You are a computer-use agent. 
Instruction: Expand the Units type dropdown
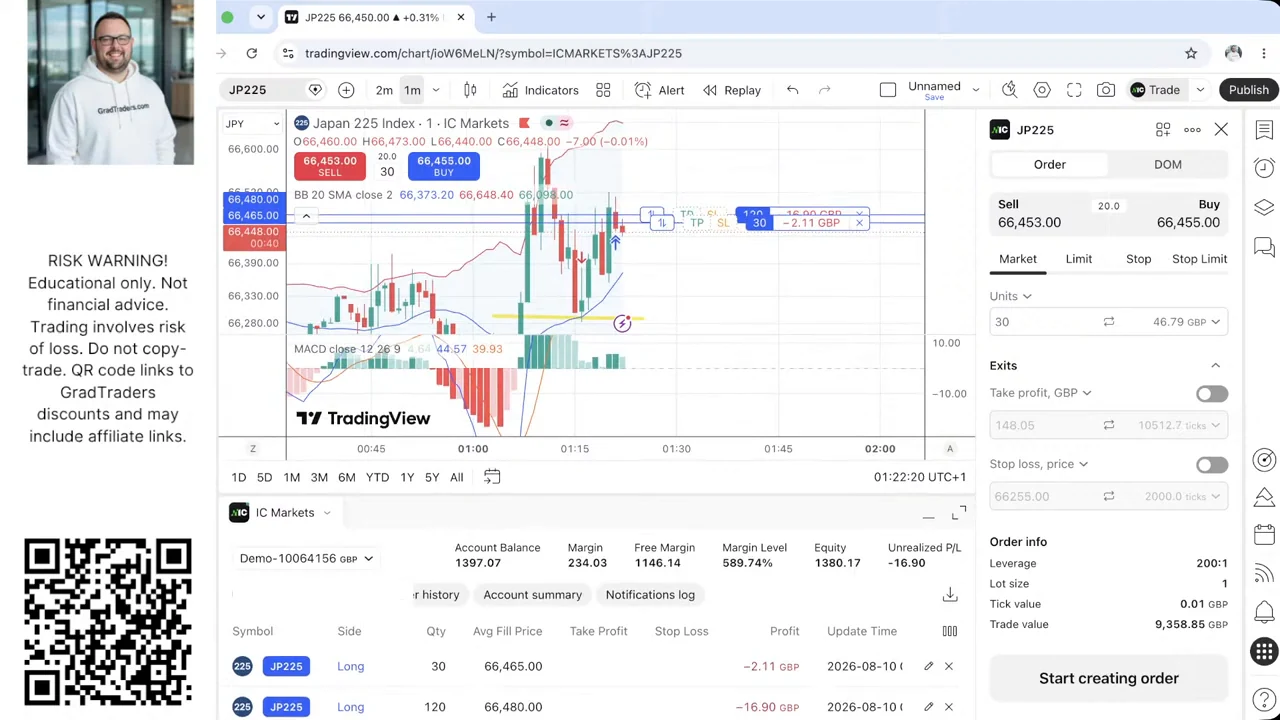[x=1011, y=296]
